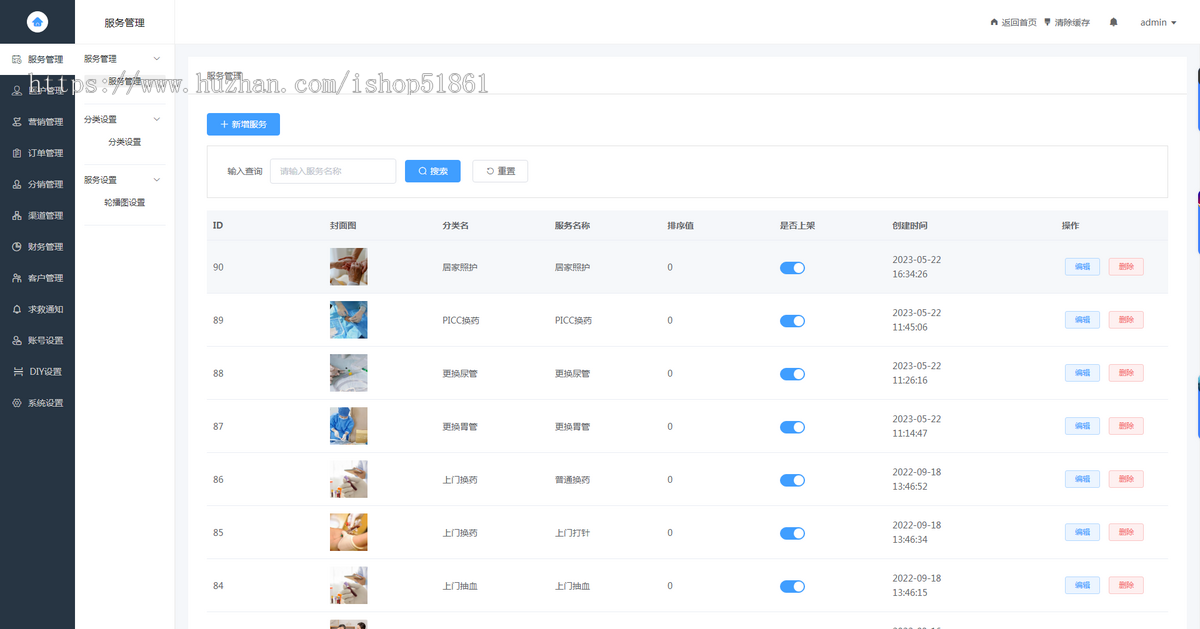The image size is (1200, 629).
Task: Open cover thumbnail for ID 85
Action: point(348,532)
